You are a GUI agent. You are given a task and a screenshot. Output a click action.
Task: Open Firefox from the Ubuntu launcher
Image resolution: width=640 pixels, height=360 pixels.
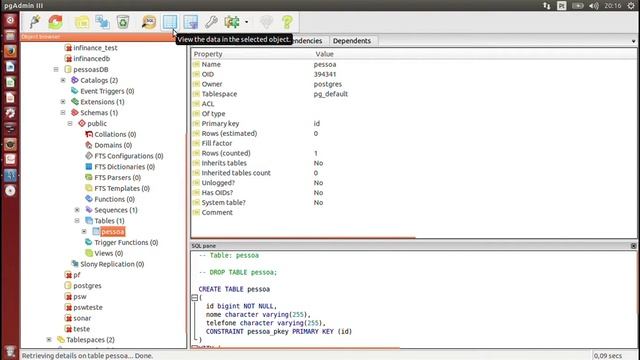[x=10, y=51]
